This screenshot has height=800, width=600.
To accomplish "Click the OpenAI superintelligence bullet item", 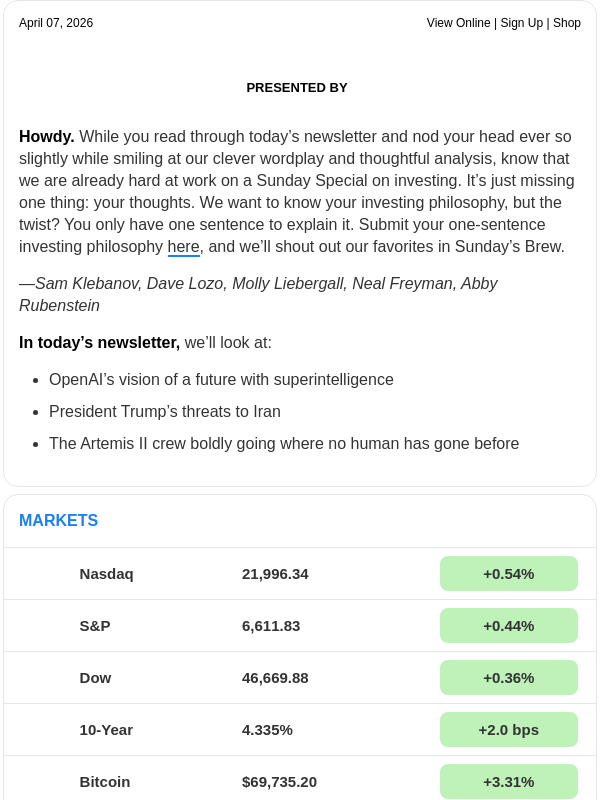I will pos(221,380).
